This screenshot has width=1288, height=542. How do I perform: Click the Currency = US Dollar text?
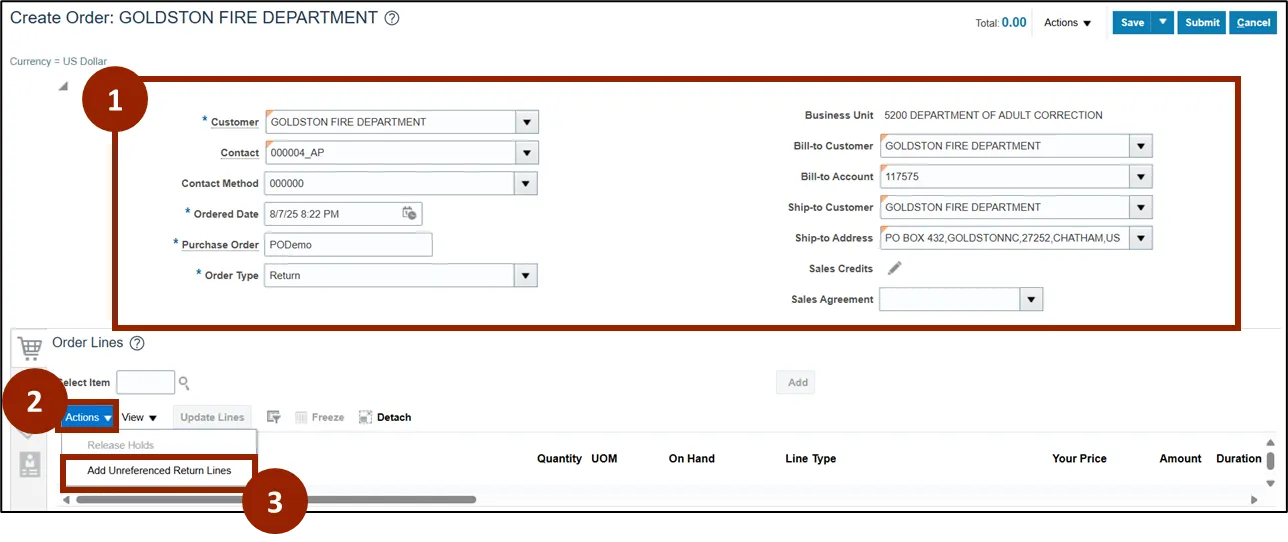coord(58,61)
